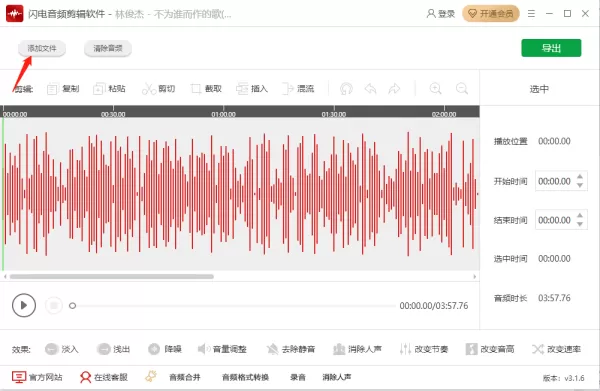Viewport: 600px width, 391px height.
Task: Click the horizontal waveform scrollbar
Action: [112, 276]
